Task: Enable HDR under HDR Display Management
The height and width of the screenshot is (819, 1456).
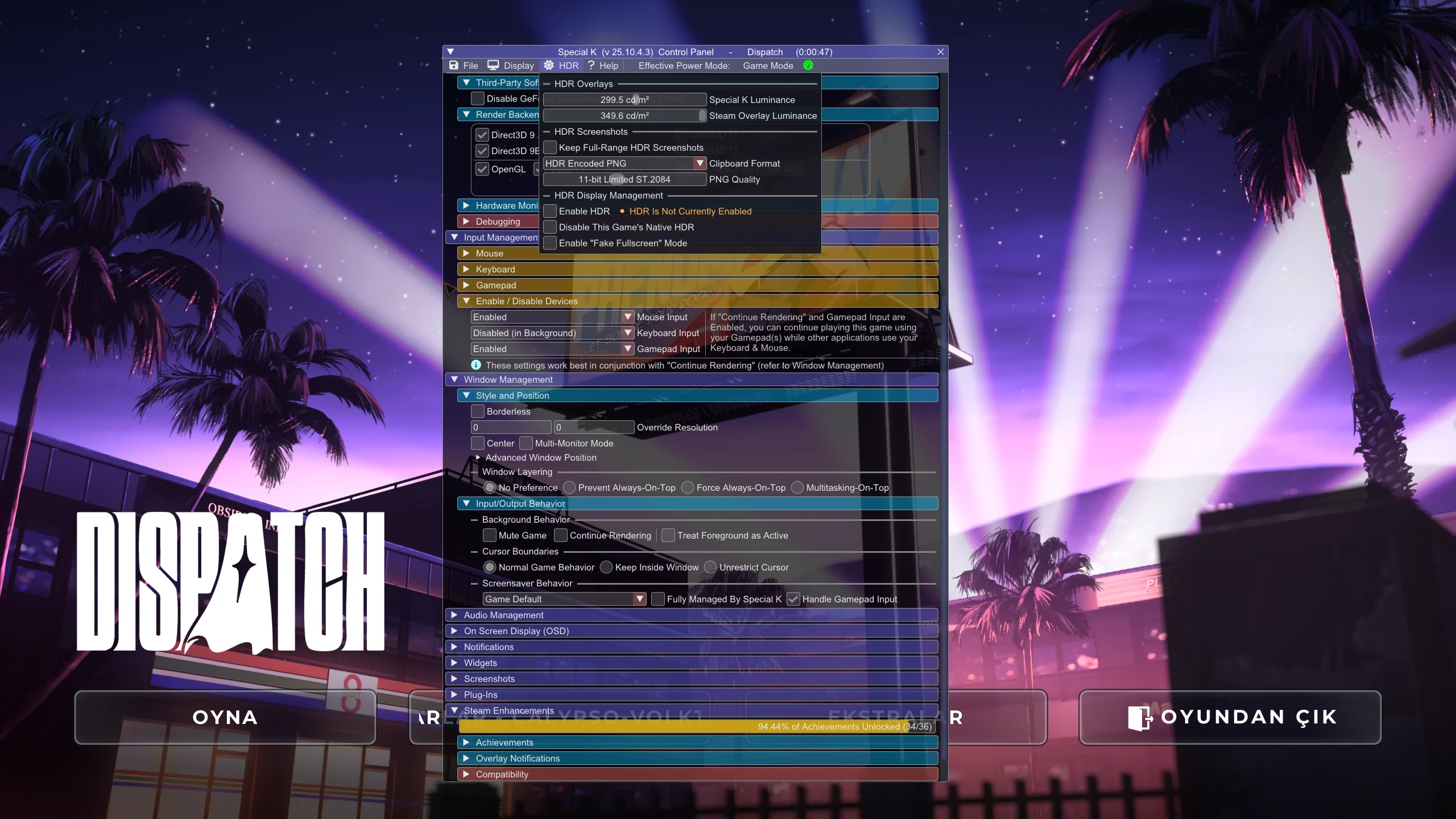Action: pyautogui.click(x=550, y=210)
